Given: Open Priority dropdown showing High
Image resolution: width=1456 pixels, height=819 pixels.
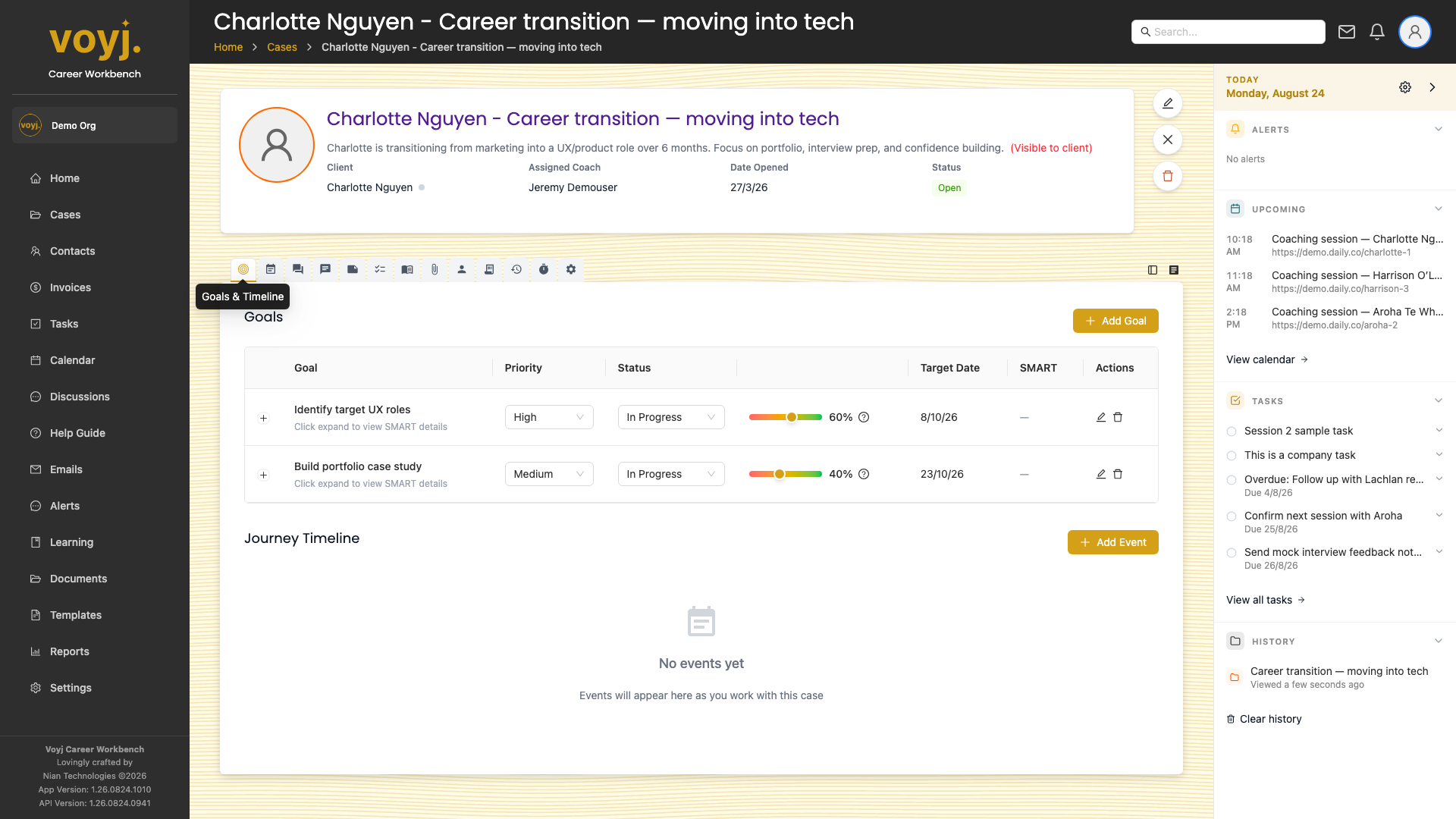Looking at the screenshot, I should 549,417.
